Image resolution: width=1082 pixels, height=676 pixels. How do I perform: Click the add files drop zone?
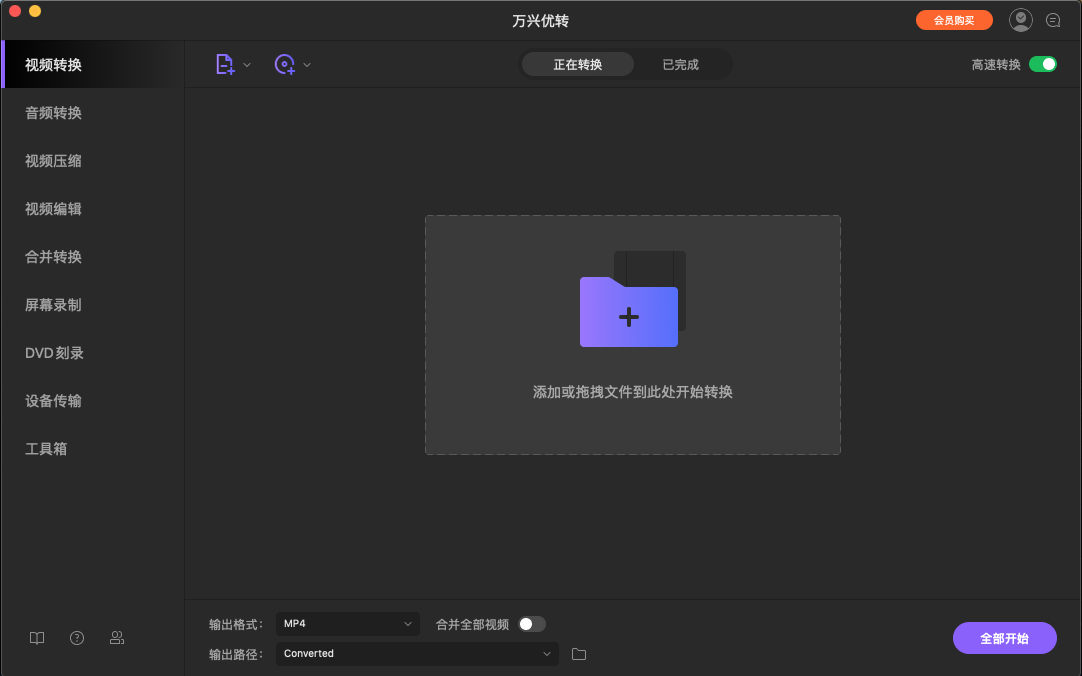(632, 335)
